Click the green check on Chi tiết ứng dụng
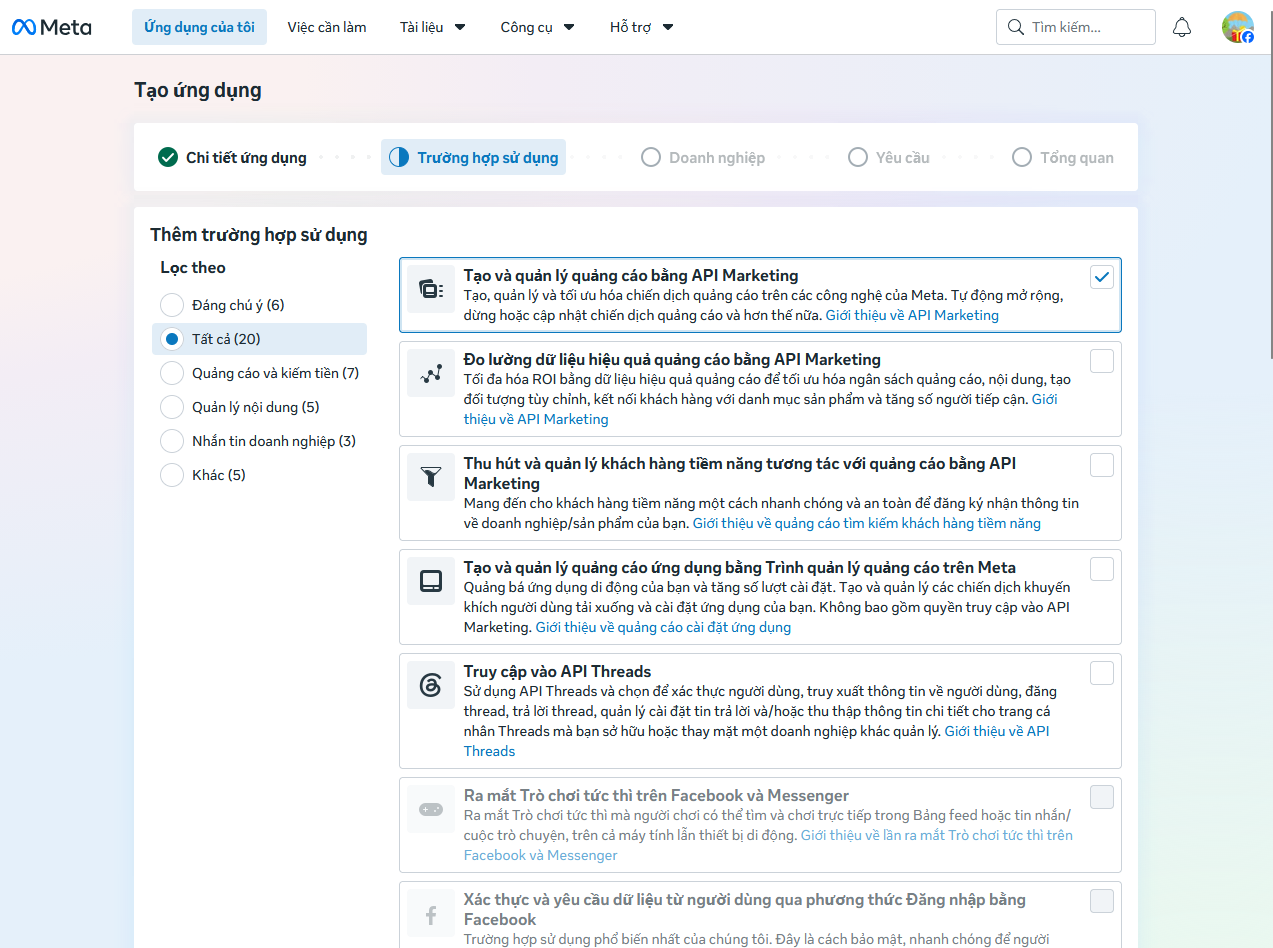 168,157
